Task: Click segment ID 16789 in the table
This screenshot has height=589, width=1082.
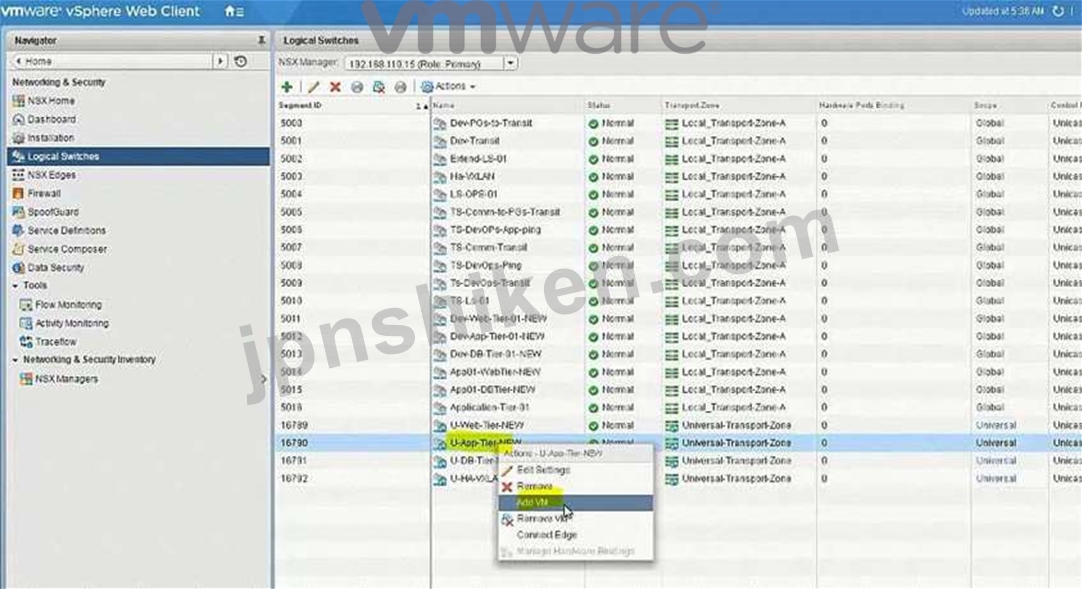Action: click(294, 426)
